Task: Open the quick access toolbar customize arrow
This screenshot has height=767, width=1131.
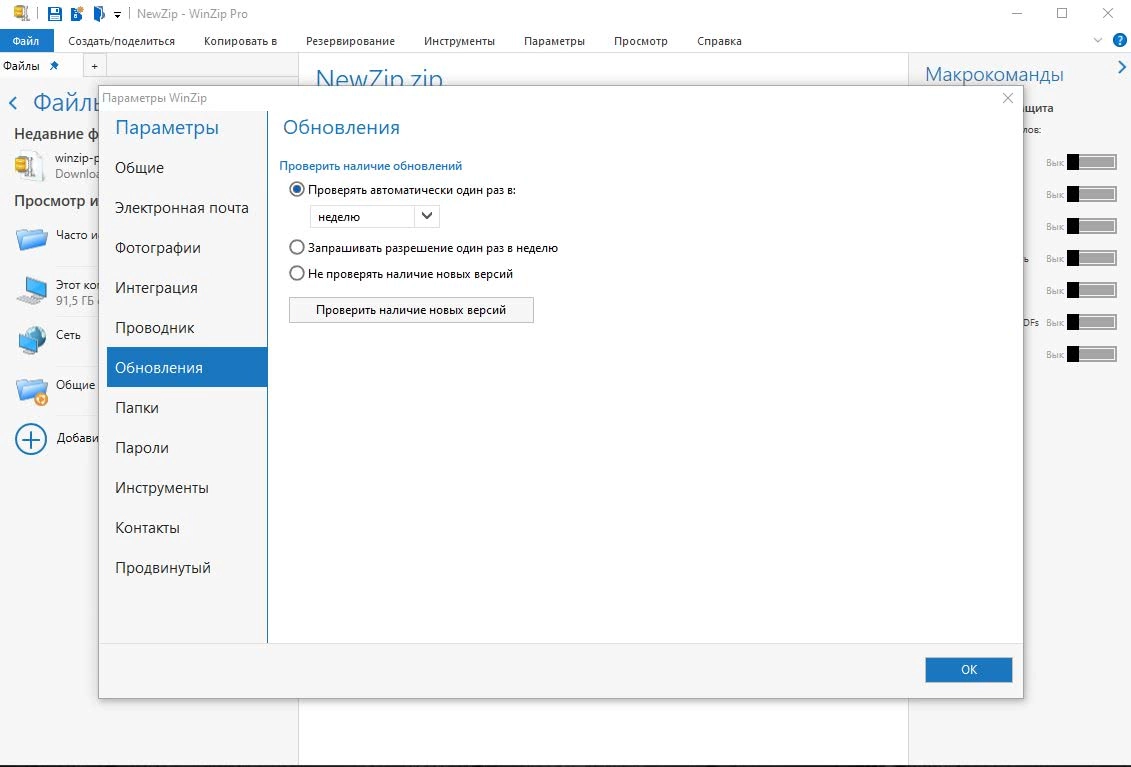Action: [118, 14]
